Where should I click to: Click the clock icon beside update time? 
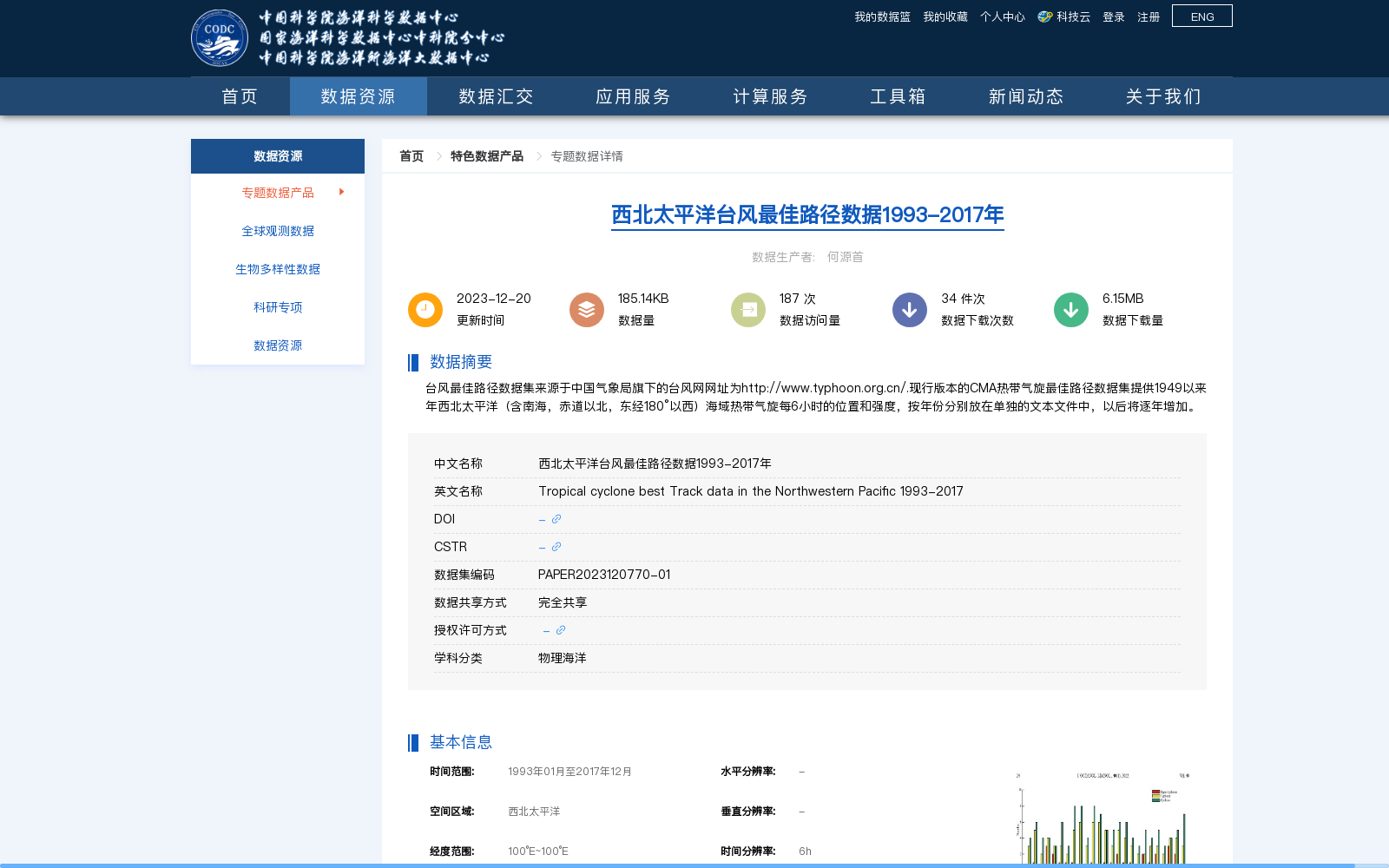pos(425,309)
